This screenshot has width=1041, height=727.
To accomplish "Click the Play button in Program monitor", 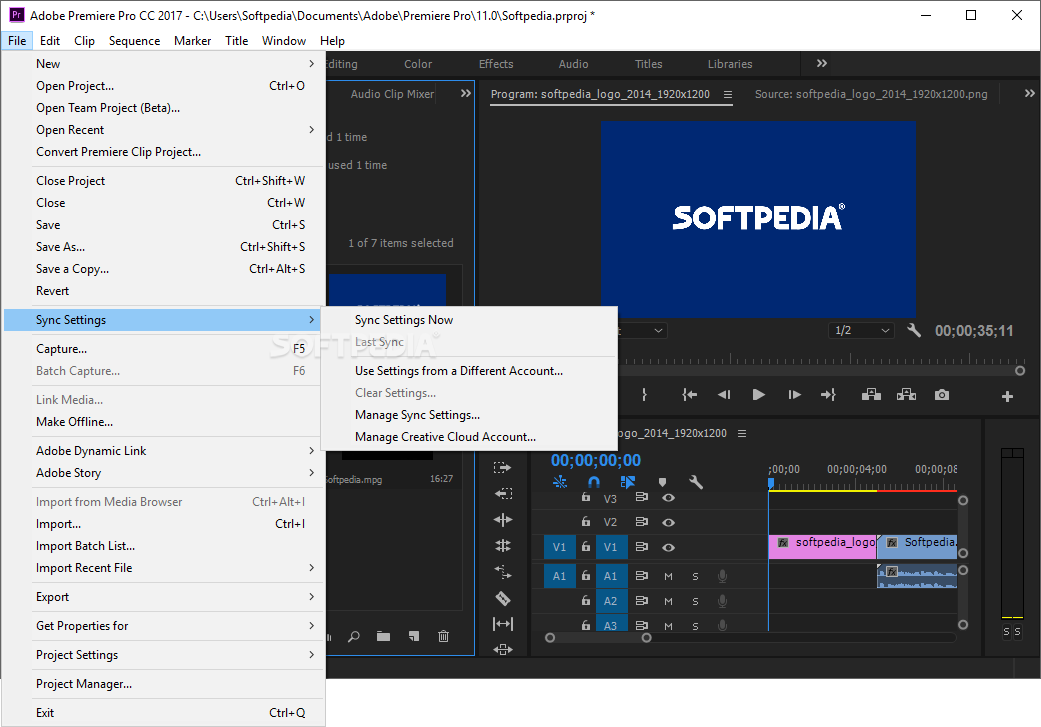I will (758, 395).
